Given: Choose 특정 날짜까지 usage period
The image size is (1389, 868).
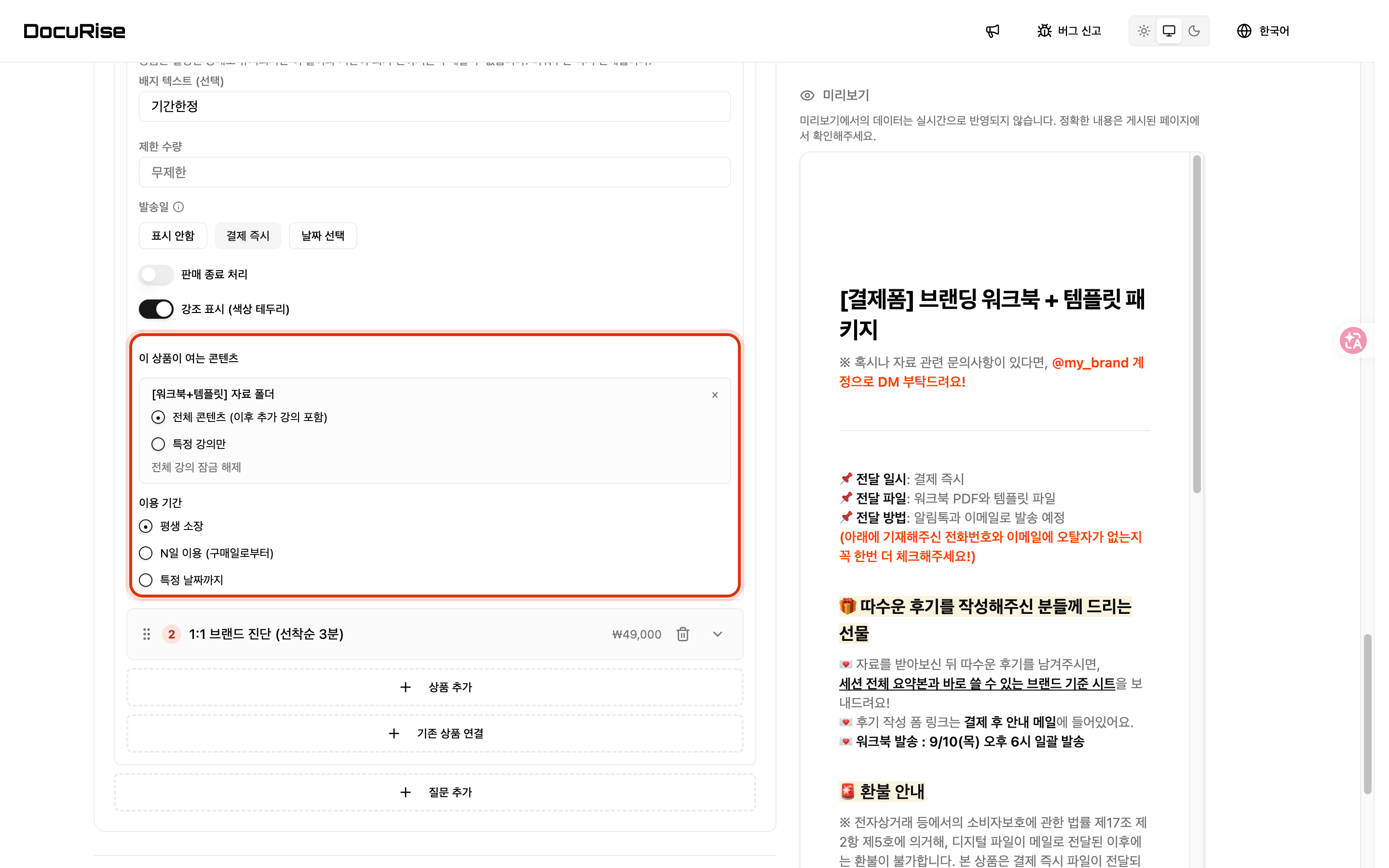Looking at the screenshot, I should (146, 581).
